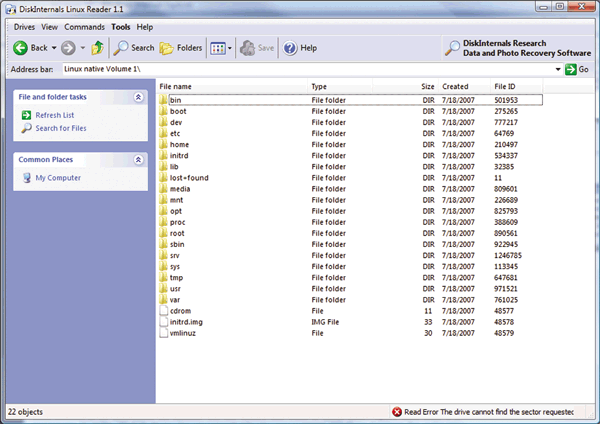Go up one folder level
The image size is (600, 424).
98,48
